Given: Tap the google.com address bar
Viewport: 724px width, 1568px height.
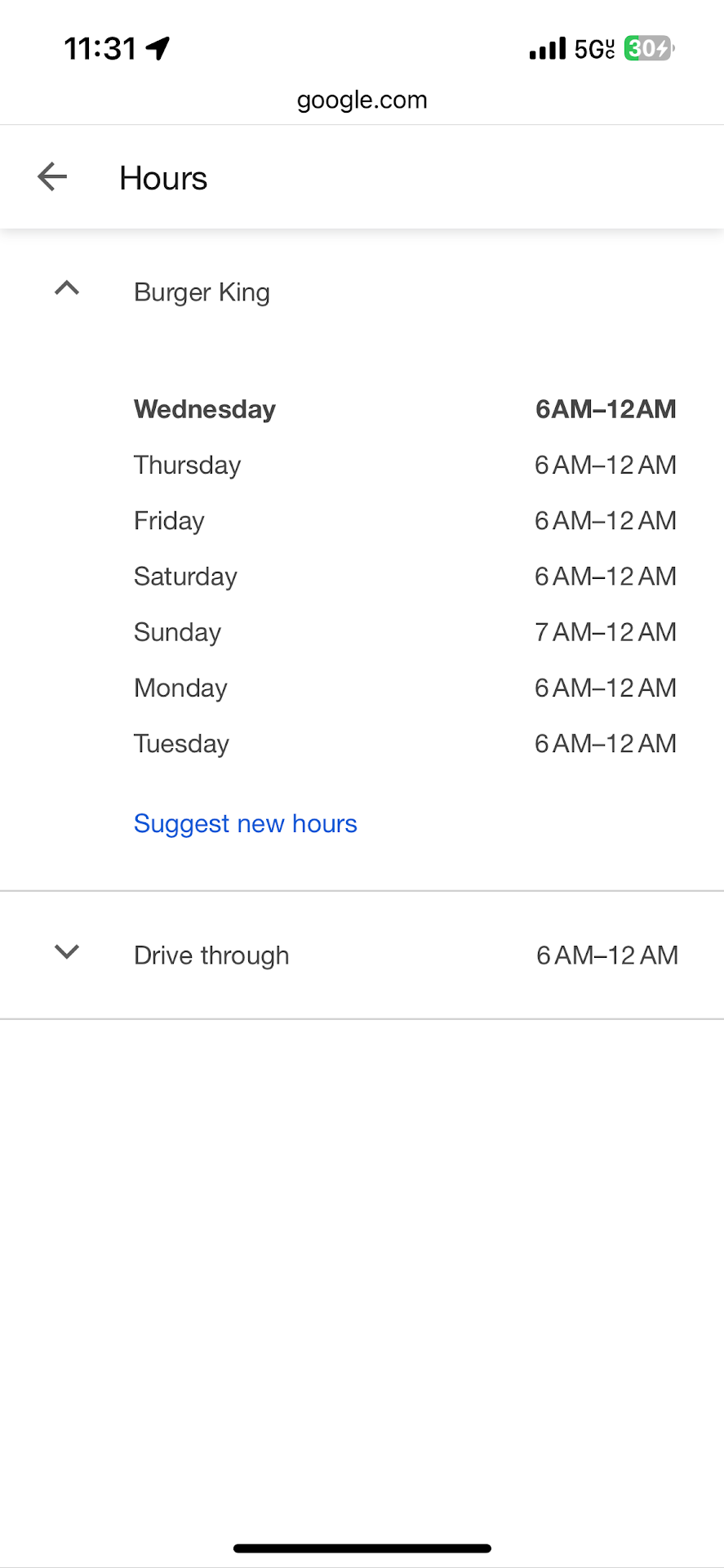Looking at the screenshot, I should [362, 100].
